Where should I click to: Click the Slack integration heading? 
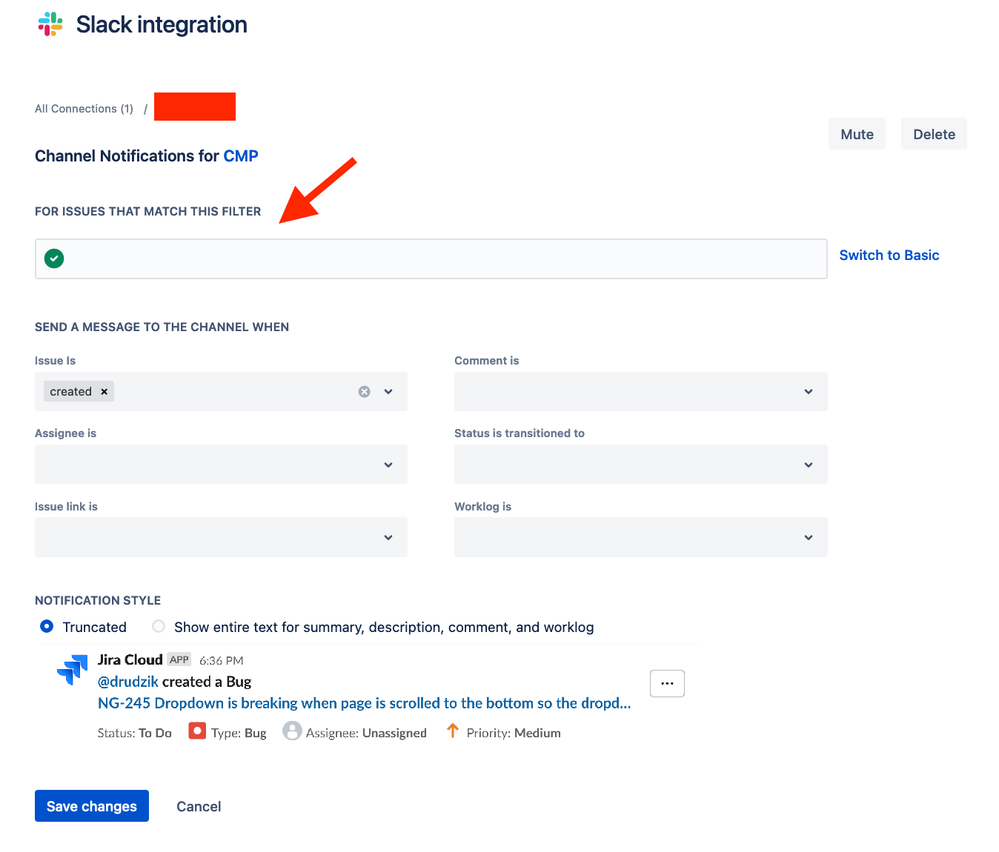pyautogui.click(x=162, y=24)
